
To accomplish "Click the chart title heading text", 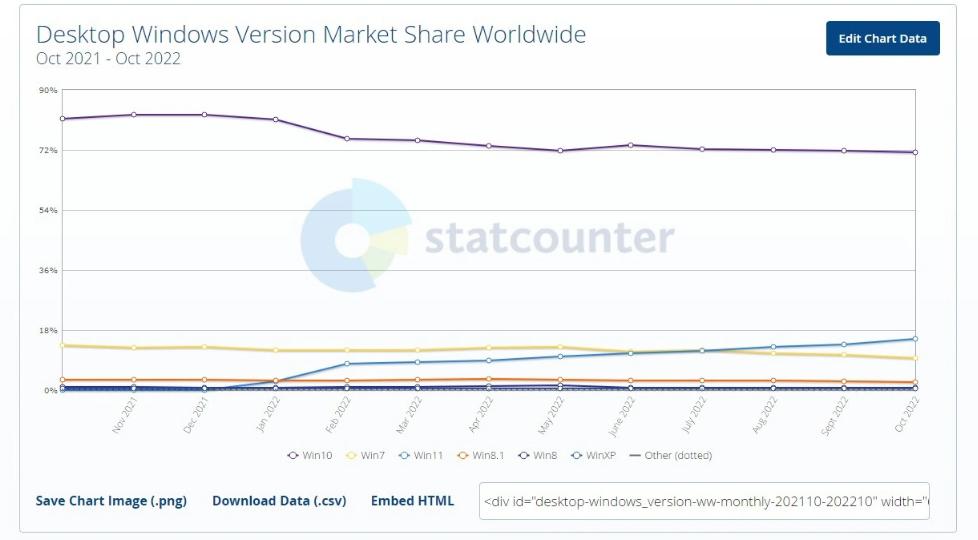I will pyautogui.click(x=311, y=35).
